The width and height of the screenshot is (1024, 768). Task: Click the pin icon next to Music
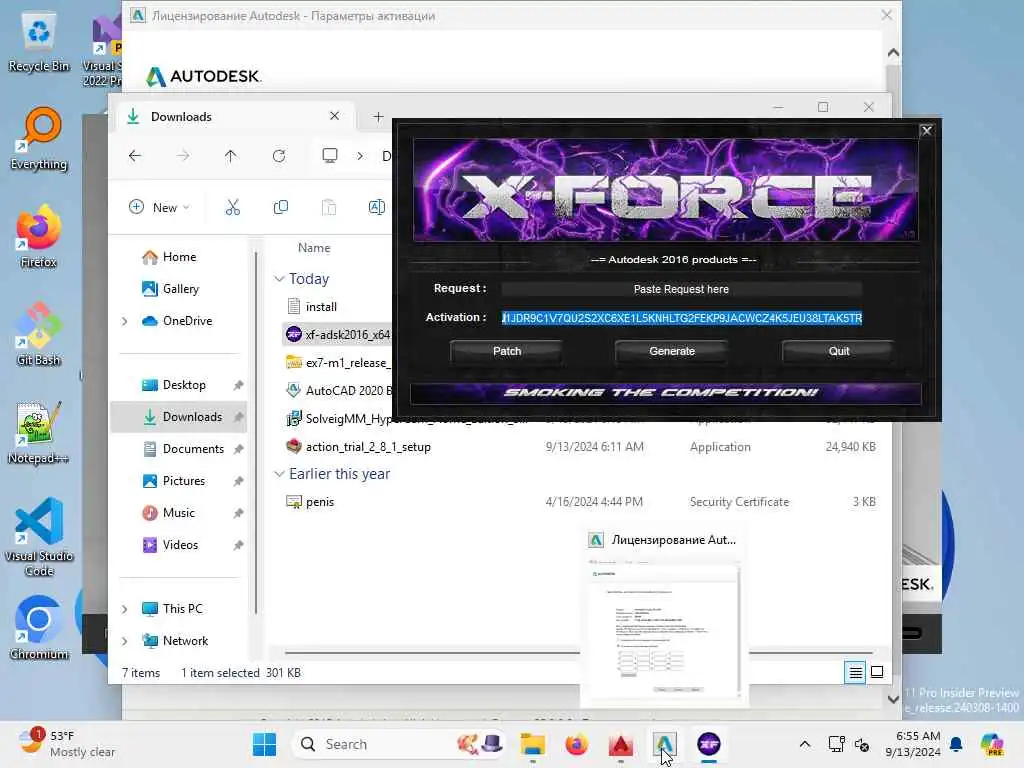coord(238,513)
